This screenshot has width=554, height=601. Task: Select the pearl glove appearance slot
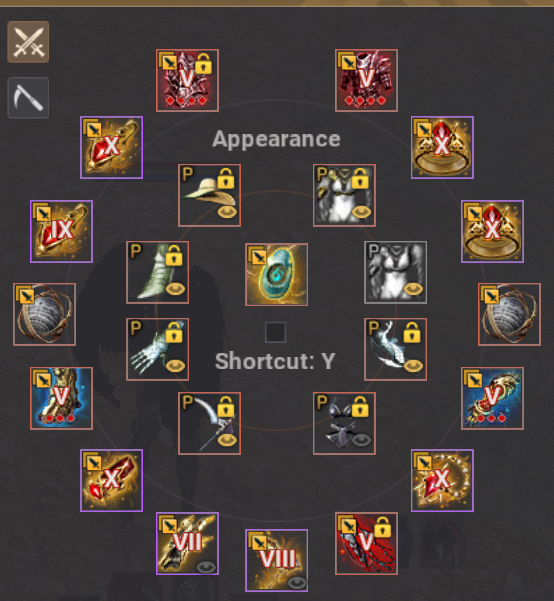click(158, 349)
